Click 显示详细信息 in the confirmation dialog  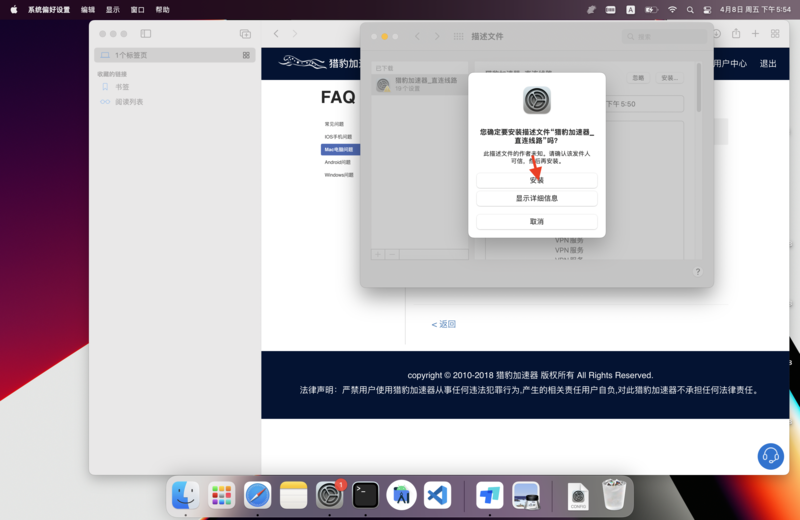536,198
